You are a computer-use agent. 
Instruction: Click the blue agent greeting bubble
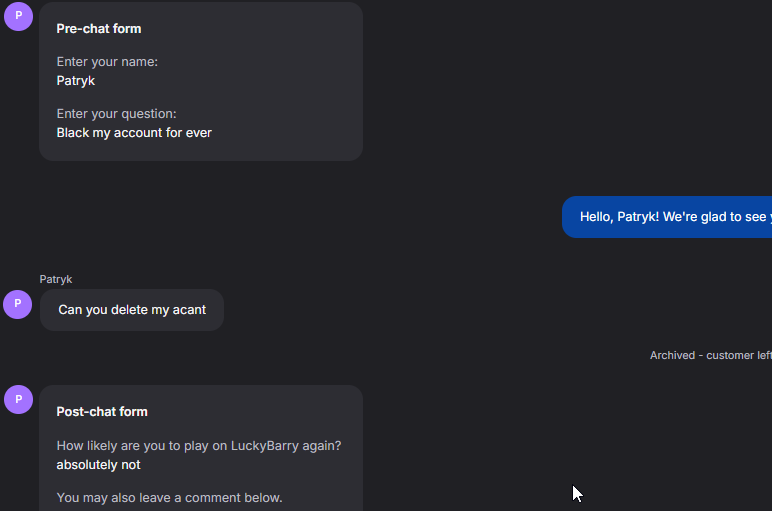click(667, 217)
